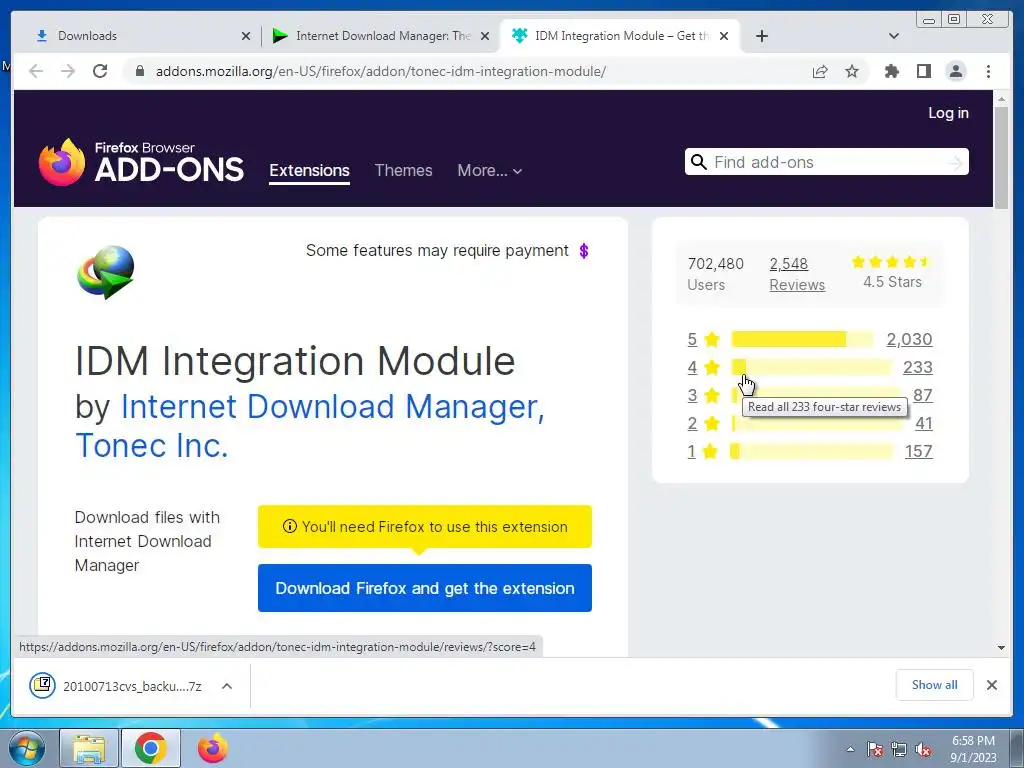
Task: Open the 2,030 five-star reviews count
Action: coord(909,339)
